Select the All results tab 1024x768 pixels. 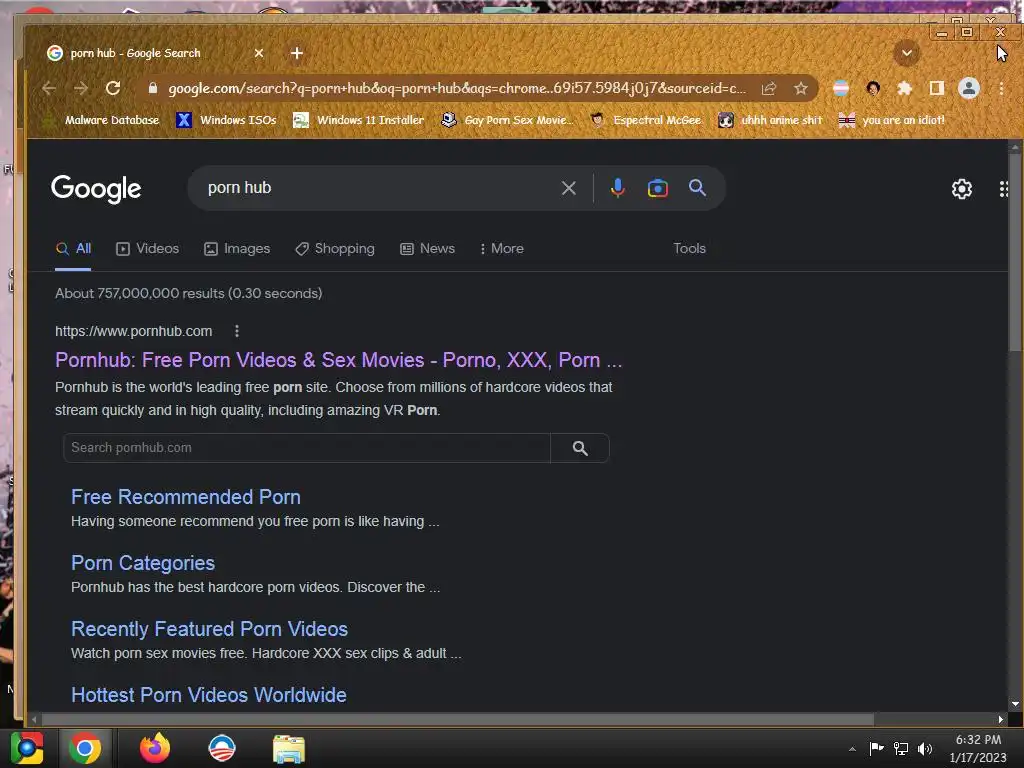tap(73, 249)
